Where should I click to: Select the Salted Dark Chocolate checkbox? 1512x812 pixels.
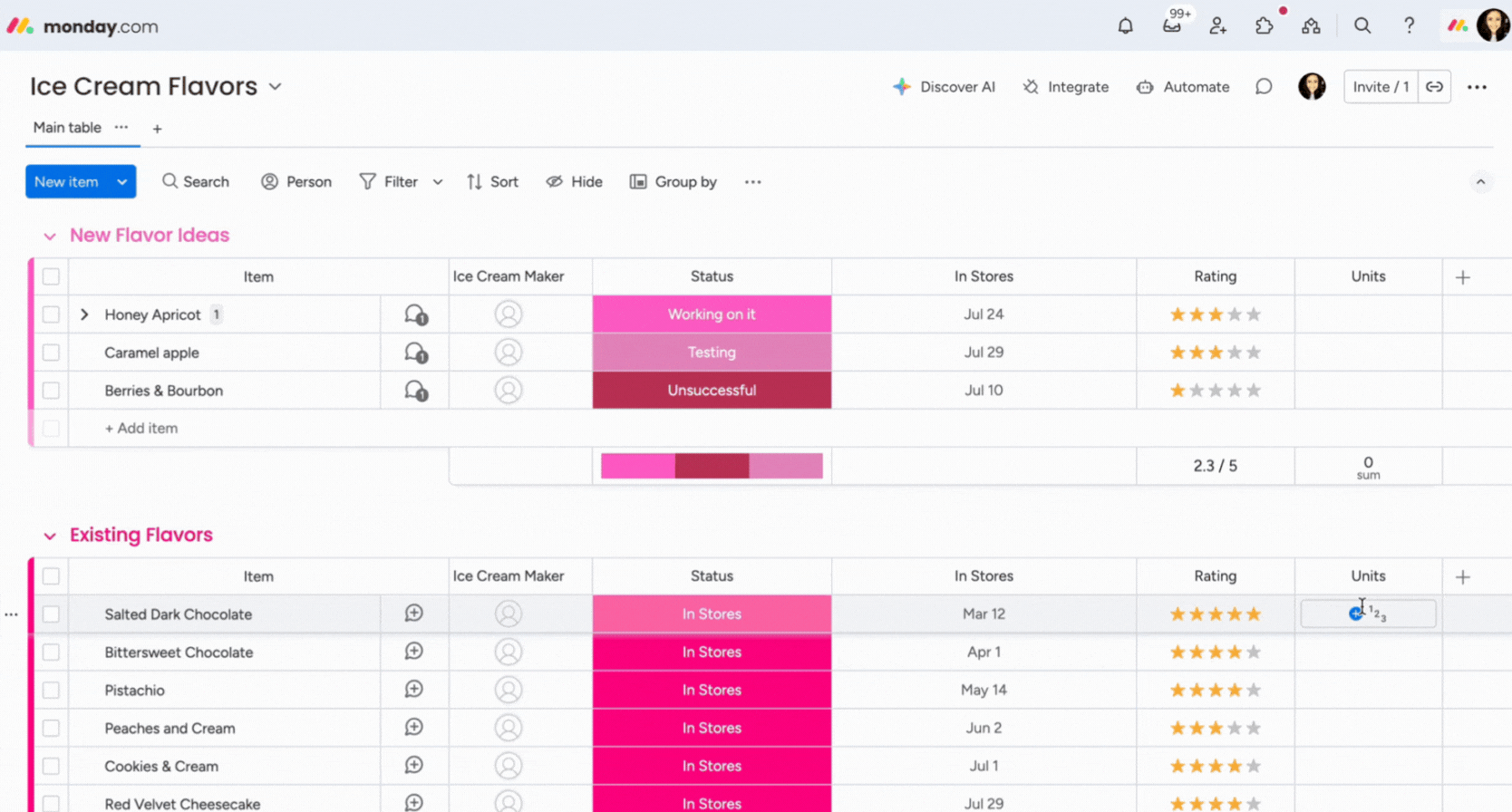(51, 614)
